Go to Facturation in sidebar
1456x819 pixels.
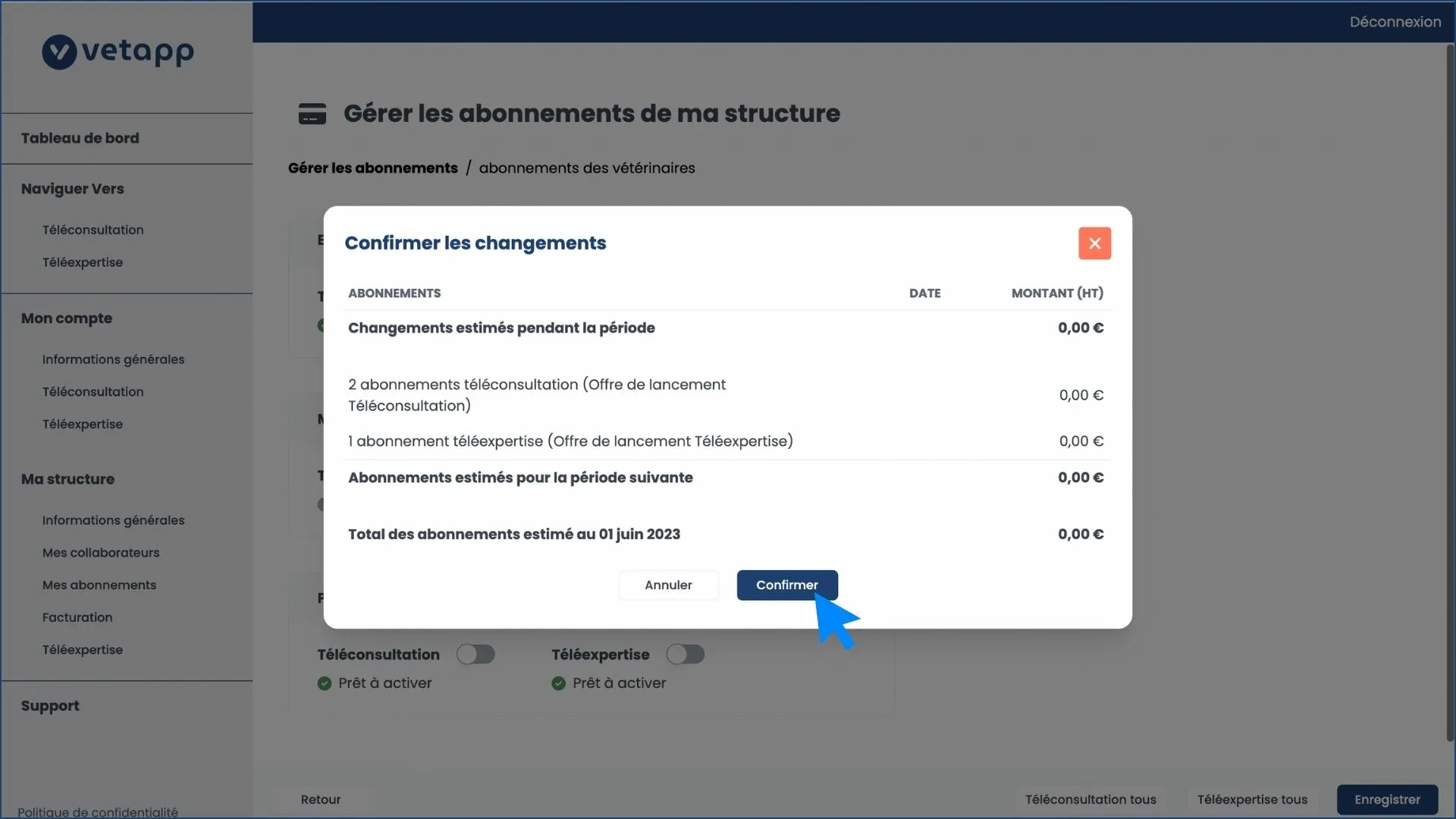coord(77,617)
